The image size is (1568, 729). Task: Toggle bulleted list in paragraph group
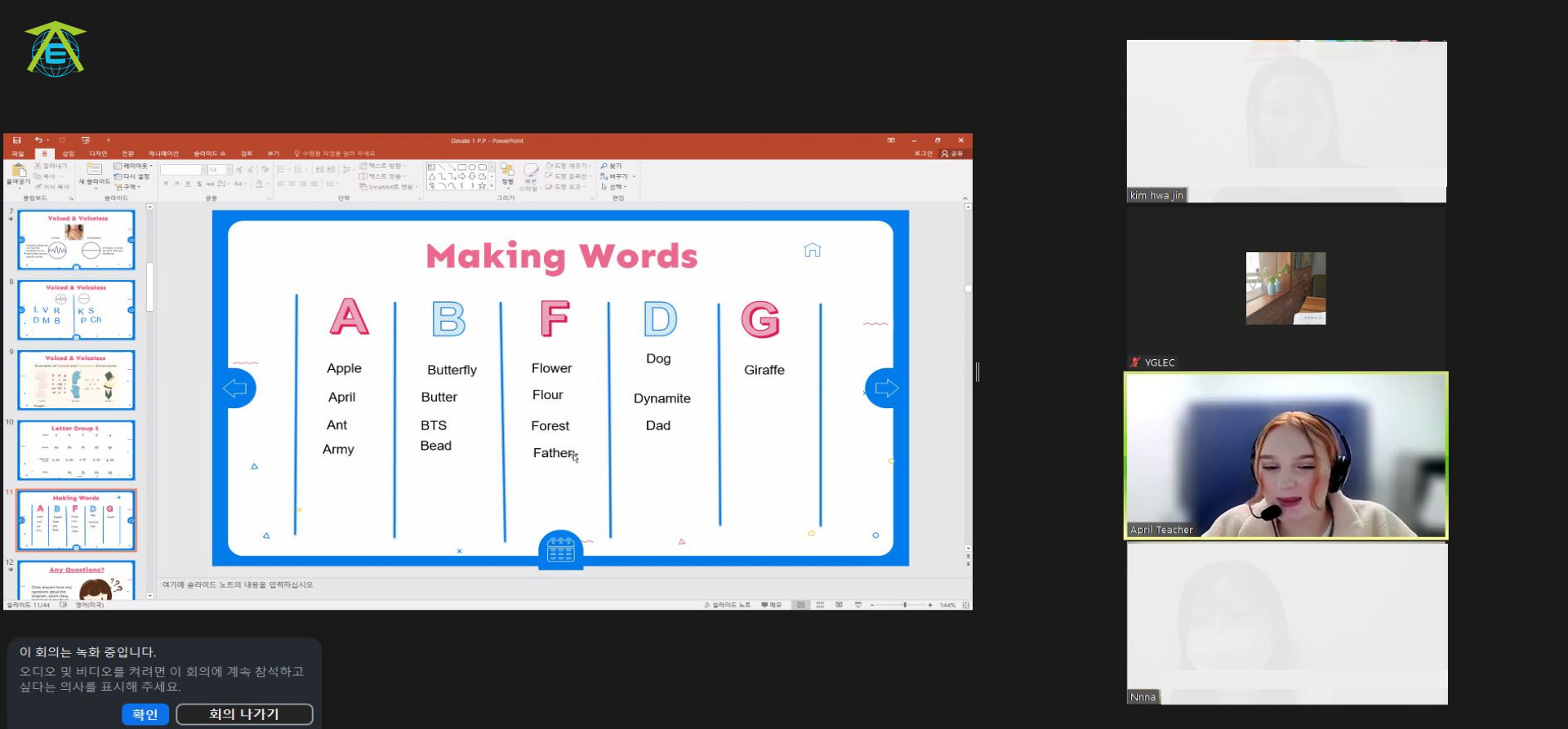pos(281,170)
